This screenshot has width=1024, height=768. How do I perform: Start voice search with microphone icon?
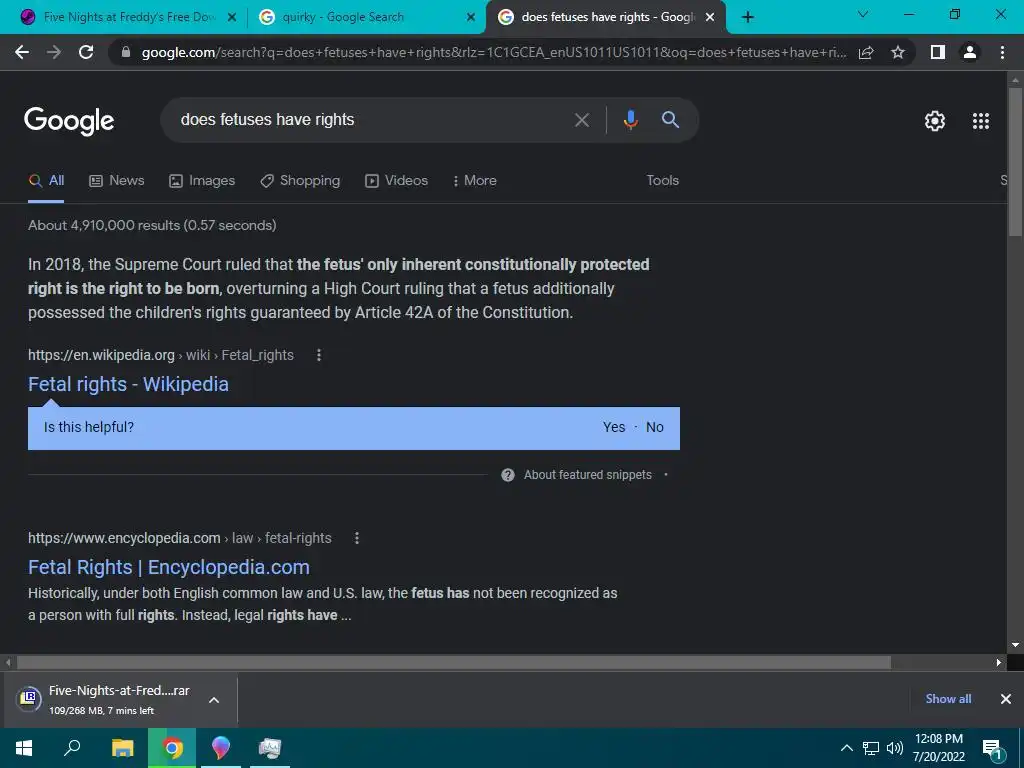pos(630,120)
